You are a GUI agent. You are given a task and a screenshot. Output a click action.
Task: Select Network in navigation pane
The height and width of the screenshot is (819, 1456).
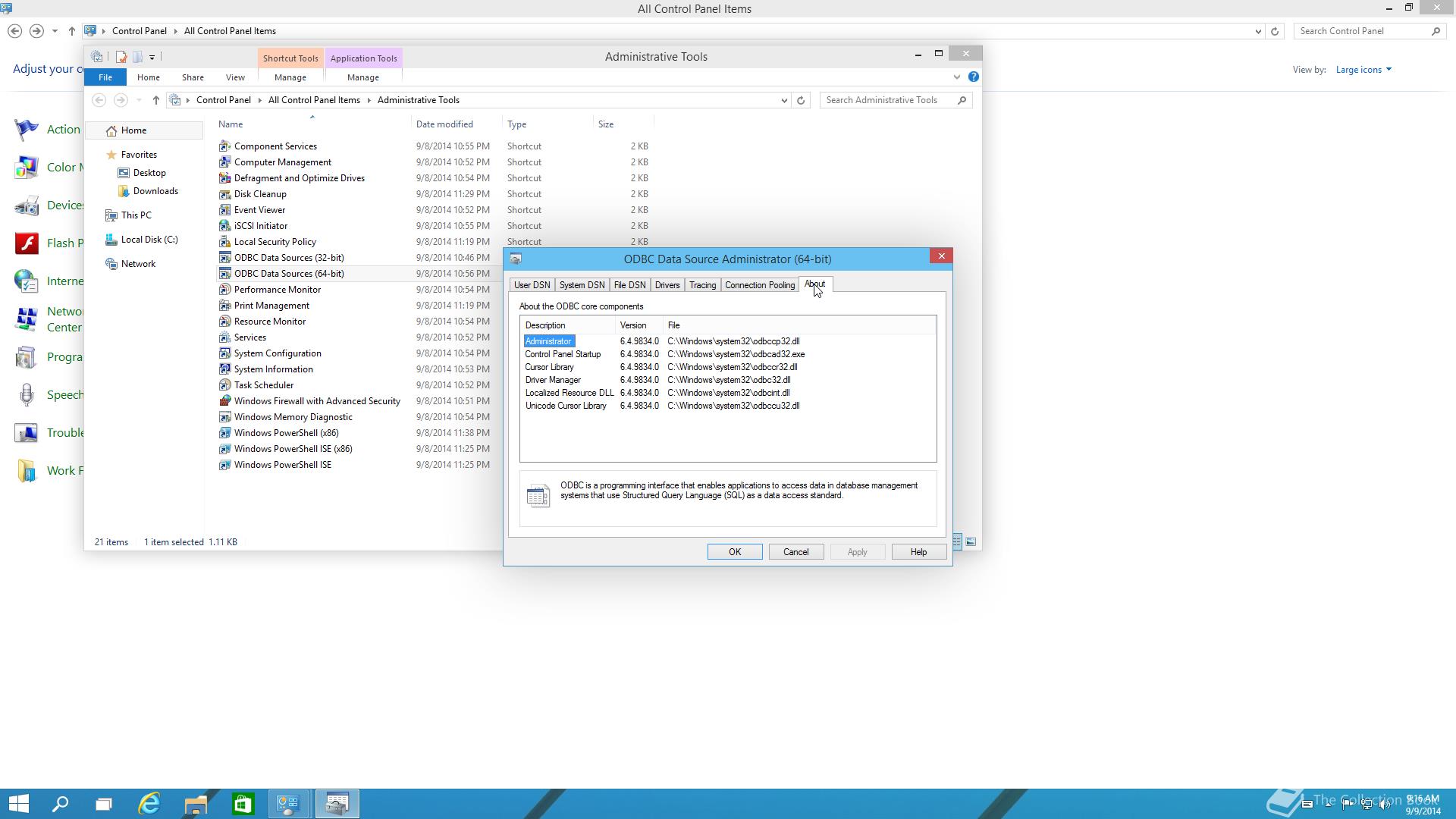(138, 264)
